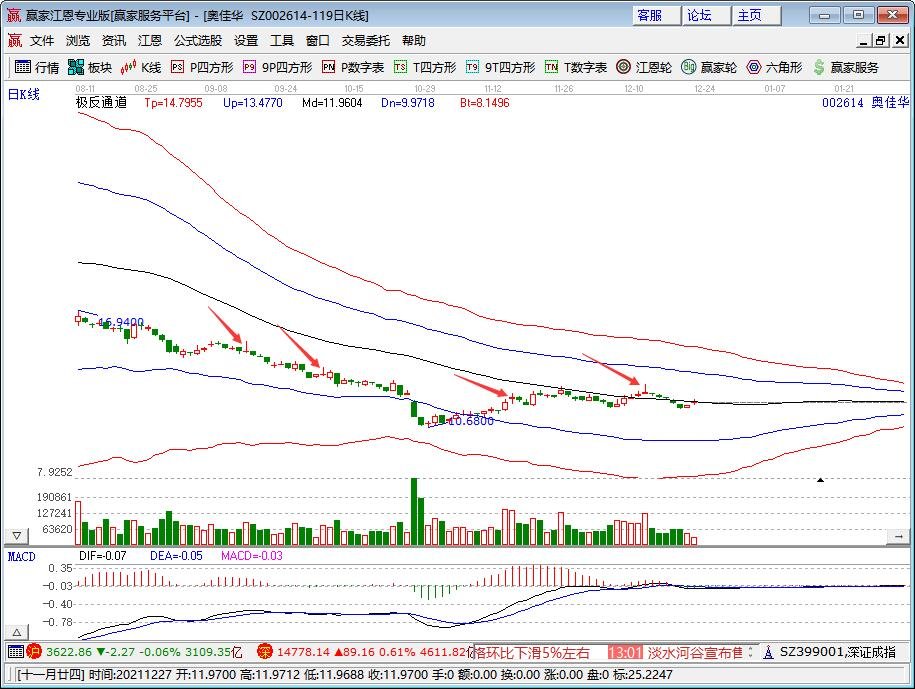Click the news ticker scroll stepper

pyautogui.click(x=750, y=652)
